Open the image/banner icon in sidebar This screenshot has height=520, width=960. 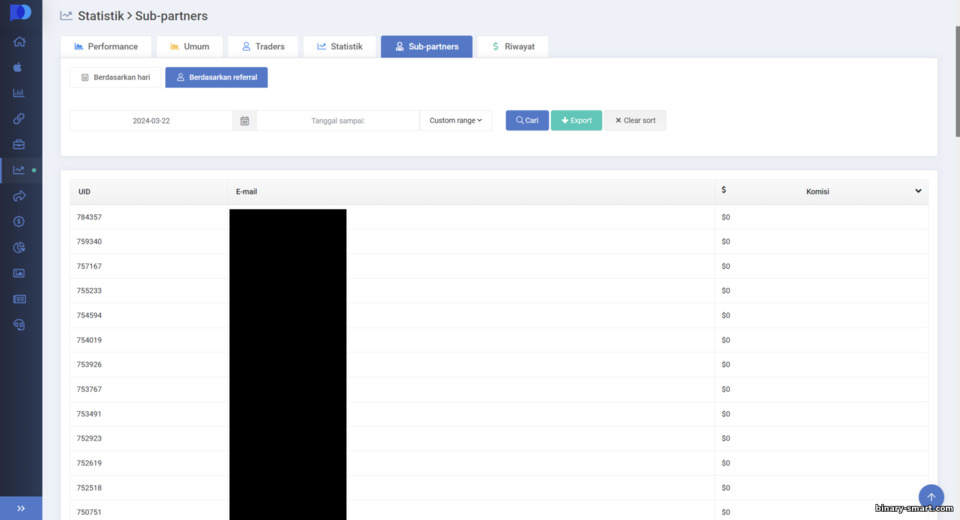pos(19,273)
